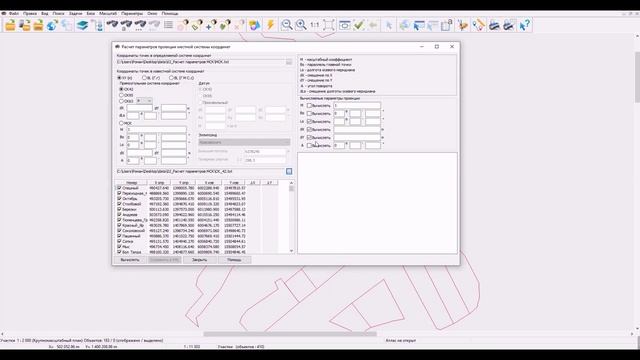Uncheck the Вычислить checkbox for Lo
Screen dimensions: 640x360
click(309, 121)
